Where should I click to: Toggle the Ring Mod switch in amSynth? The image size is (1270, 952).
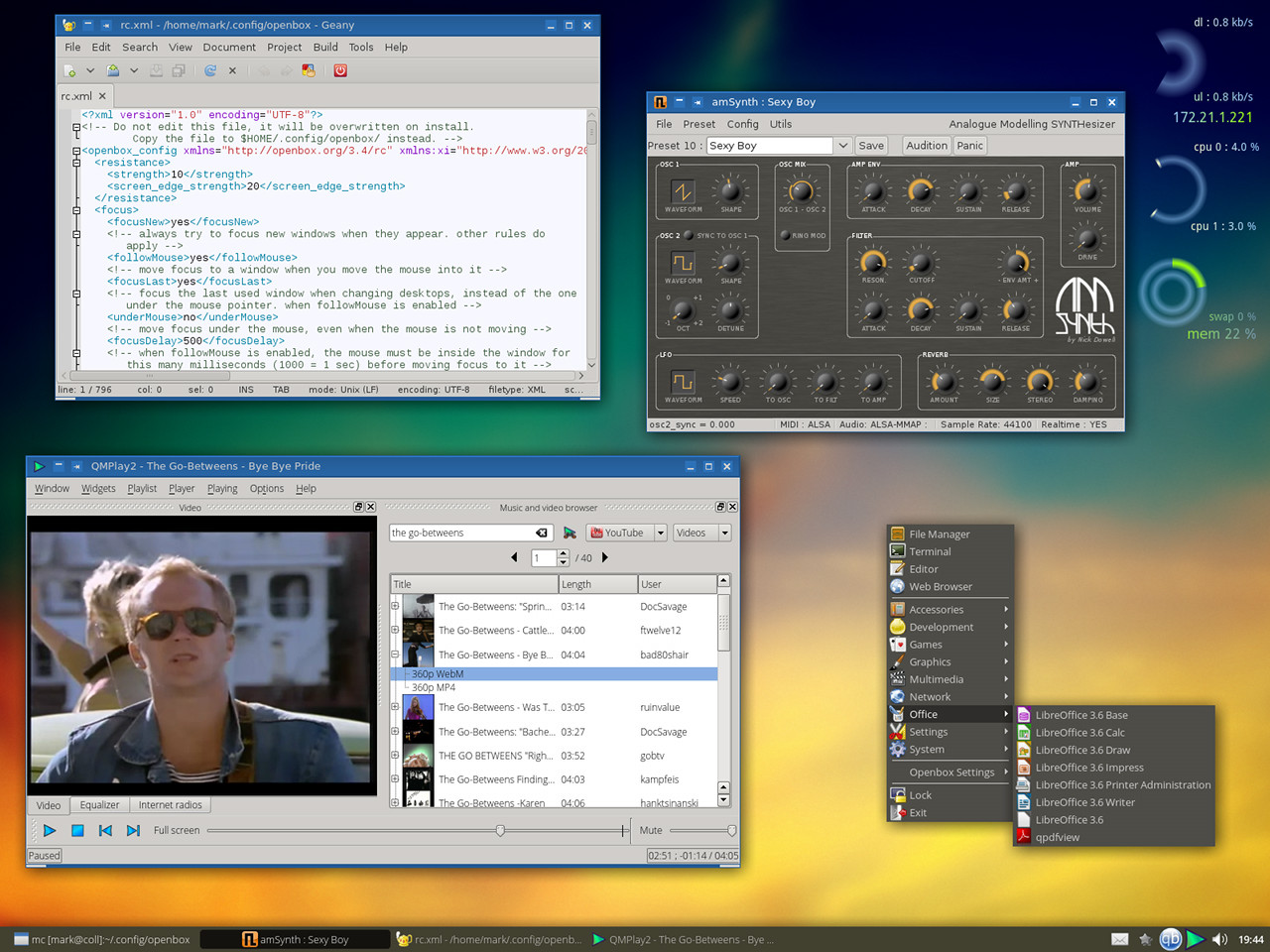[785, 235]
